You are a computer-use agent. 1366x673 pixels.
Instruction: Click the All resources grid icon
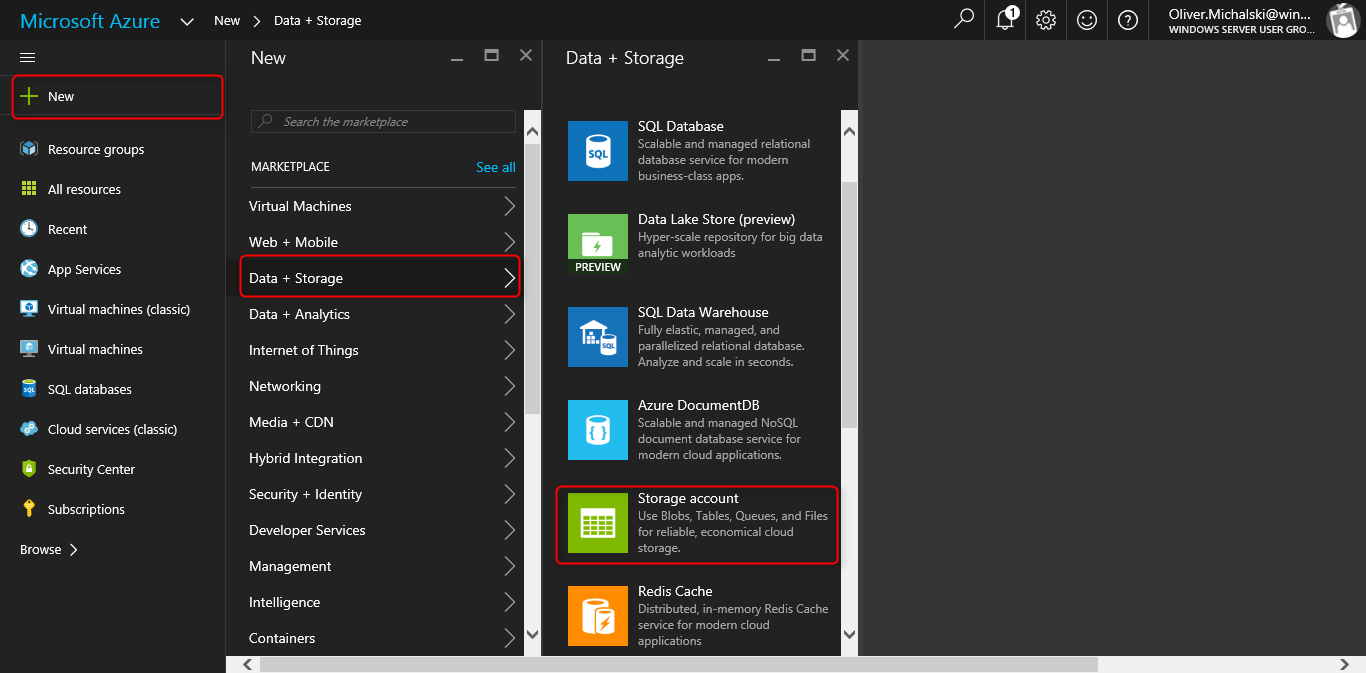pos(29,189)
